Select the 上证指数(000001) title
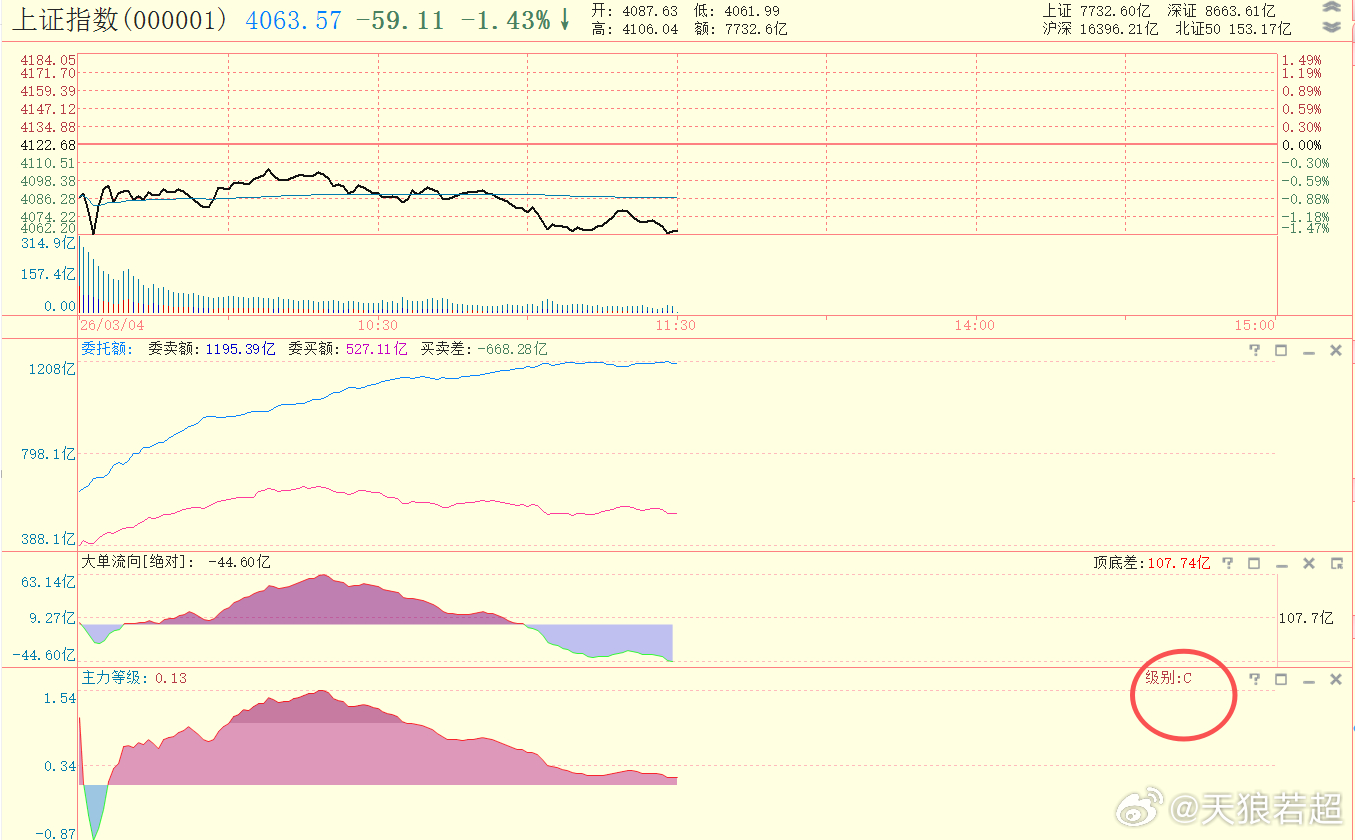Image resolution: width=1355 pixels, height=840 pixels. 120,19
